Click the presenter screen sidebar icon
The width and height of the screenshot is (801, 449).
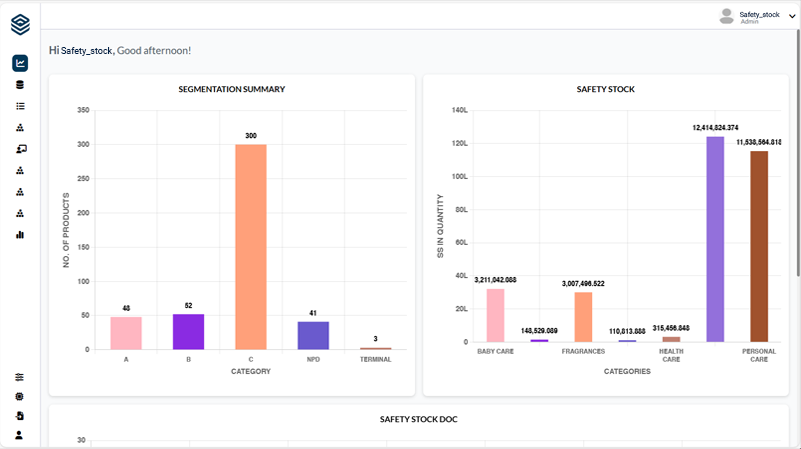tap(20, 149)
